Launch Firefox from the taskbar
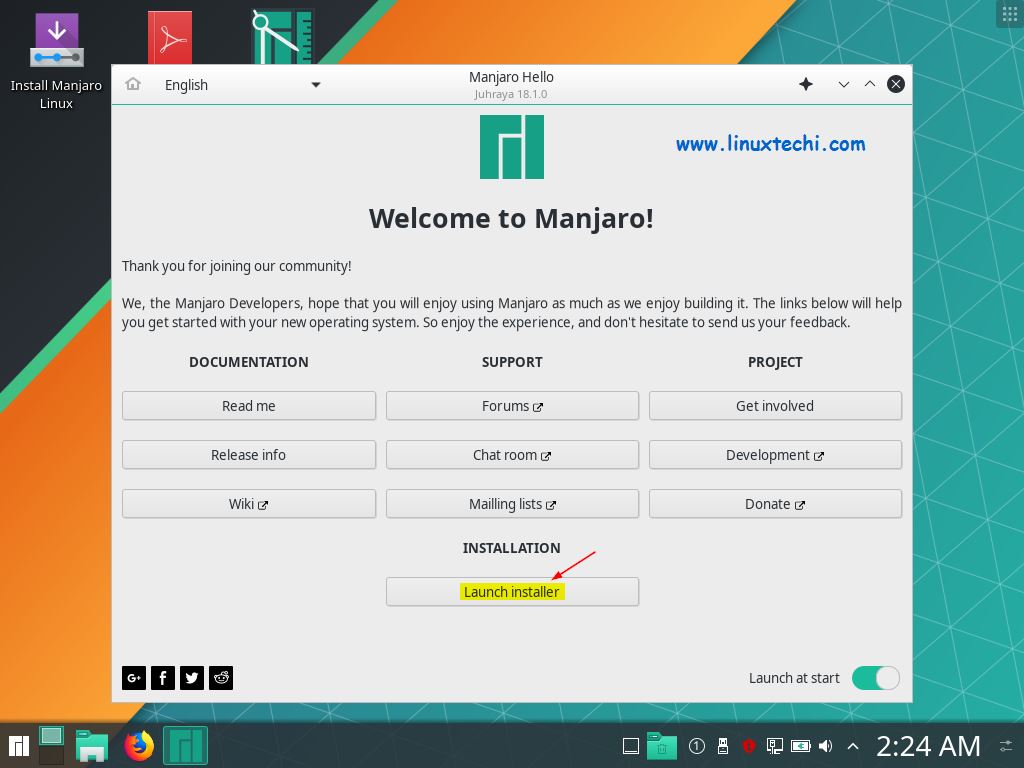 [x=139, y=745]
